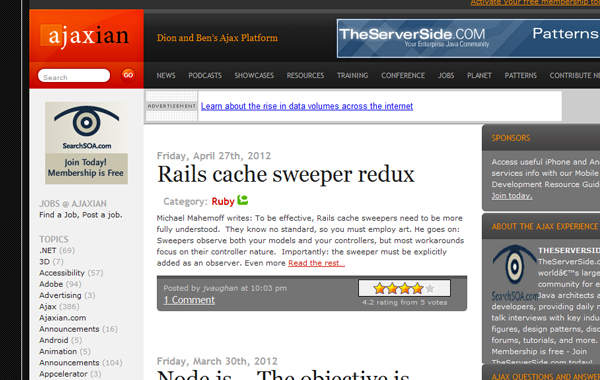This screenshot has width=600, height=380.
Task: Click TheServerSide.com banner ad
Action: [468, 39]
